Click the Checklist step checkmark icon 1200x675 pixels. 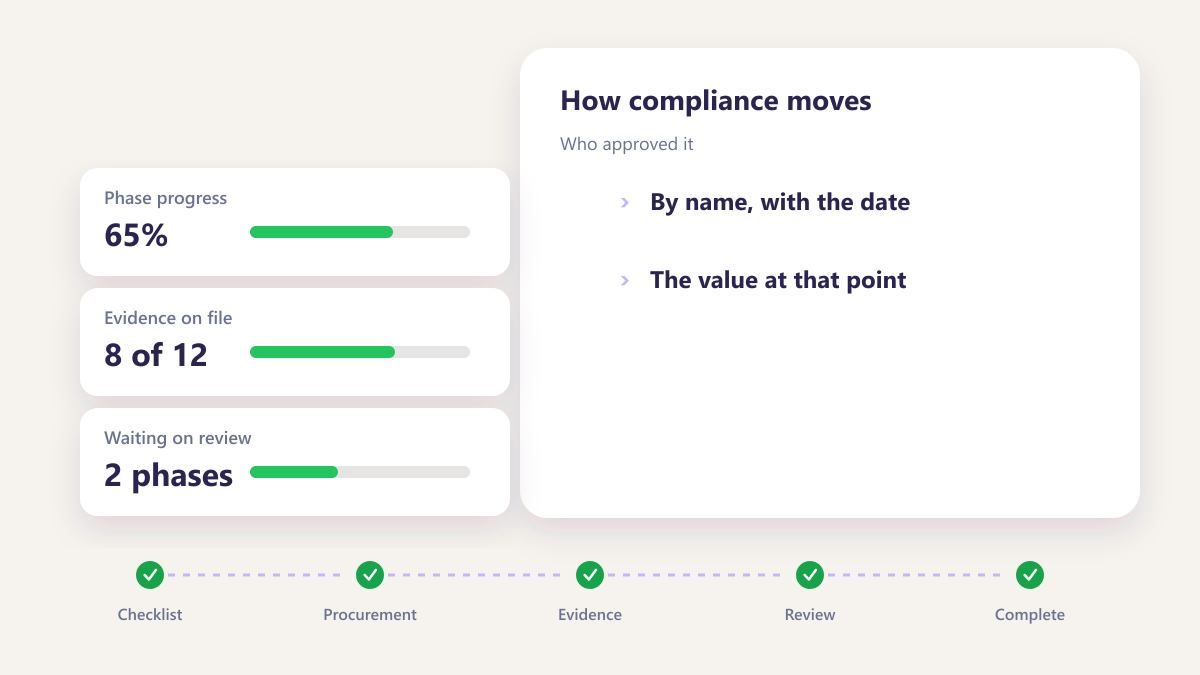click(x=150, y=575)
